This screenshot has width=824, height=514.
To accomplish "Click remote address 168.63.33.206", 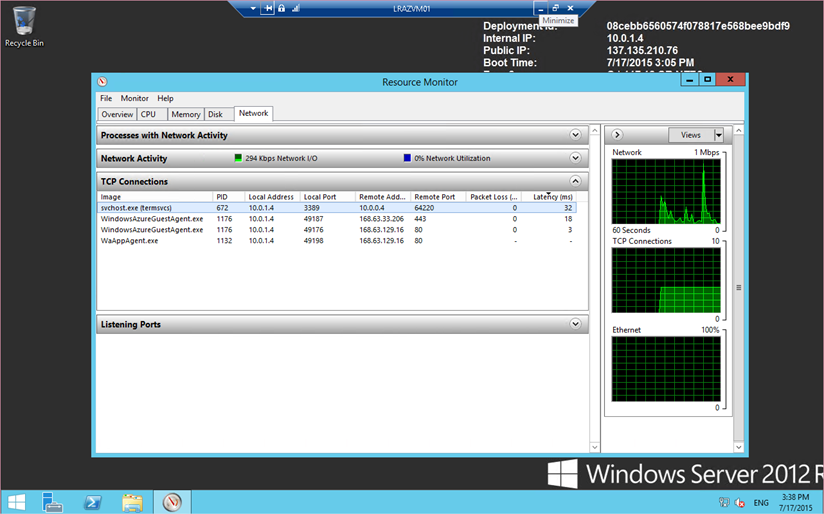I will pyautogui.click(x=382, y=219).
